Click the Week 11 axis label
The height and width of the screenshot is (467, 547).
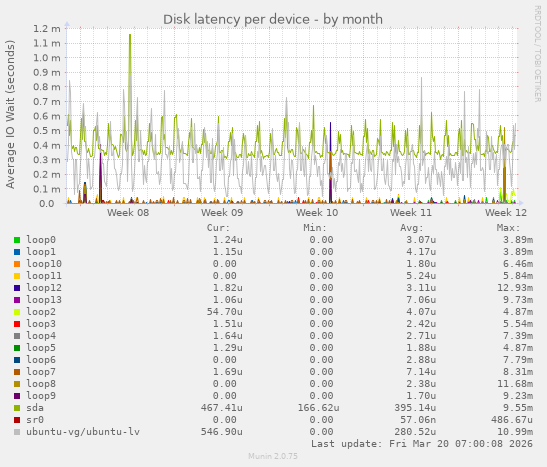tap(411, 213)
